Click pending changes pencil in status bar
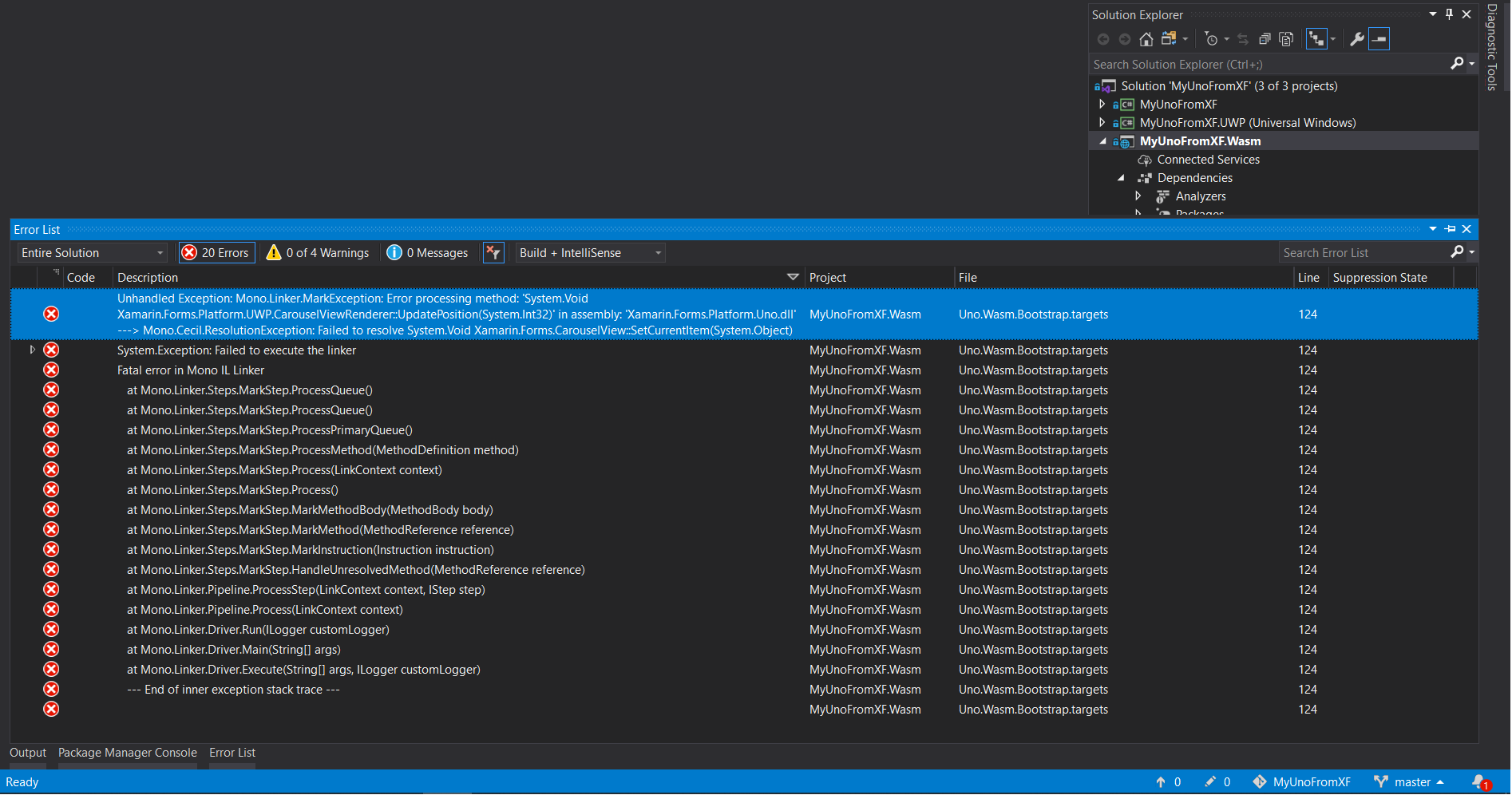 click(1210, 782)
